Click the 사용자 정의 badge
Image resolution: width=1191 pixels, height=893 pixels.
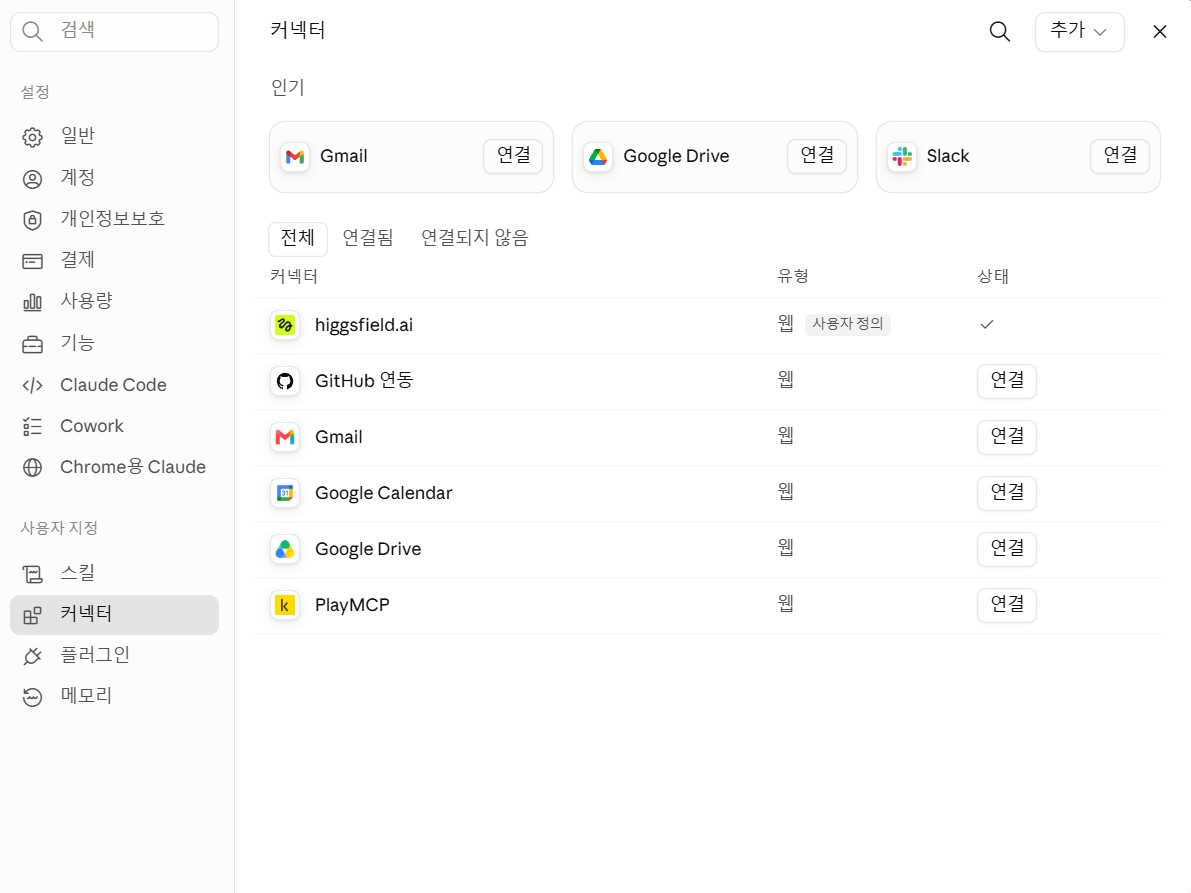[x=848, y=324]
